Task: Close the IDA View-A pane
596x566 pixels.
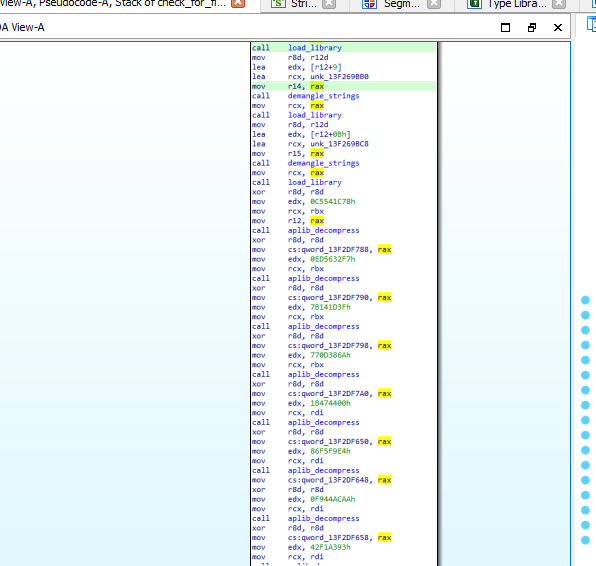Action: click(x=558, y=27)
